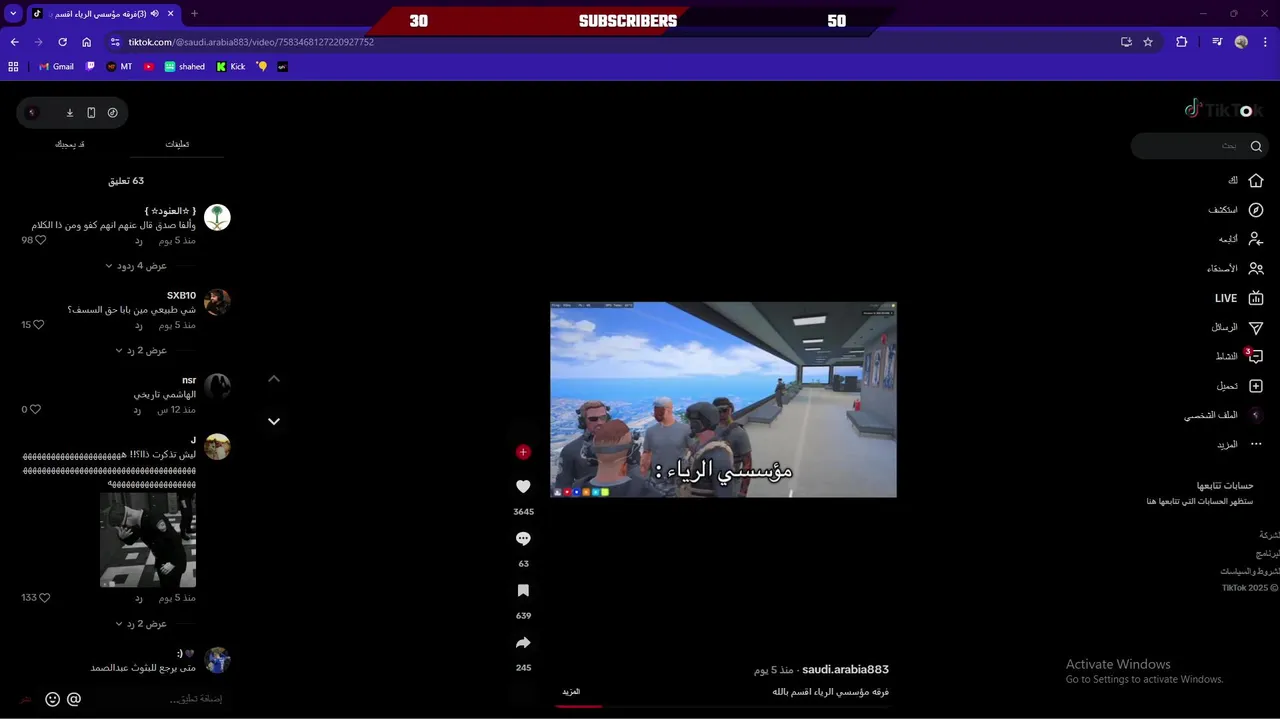Click the address bar URL
The width and height of the screenshot is (1280, 720).
[x=251, y=42]
